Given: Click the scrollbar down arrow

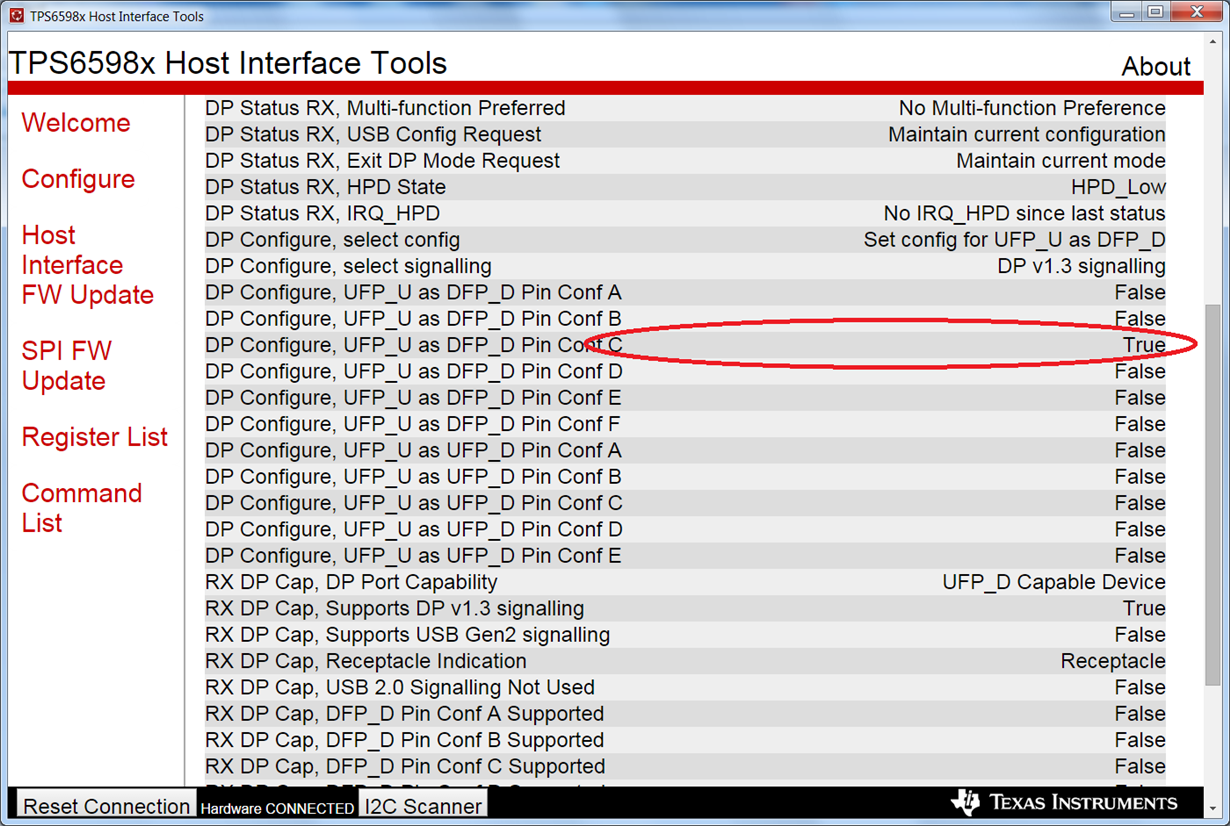Looking at the screenshot, I should 1214,808.
